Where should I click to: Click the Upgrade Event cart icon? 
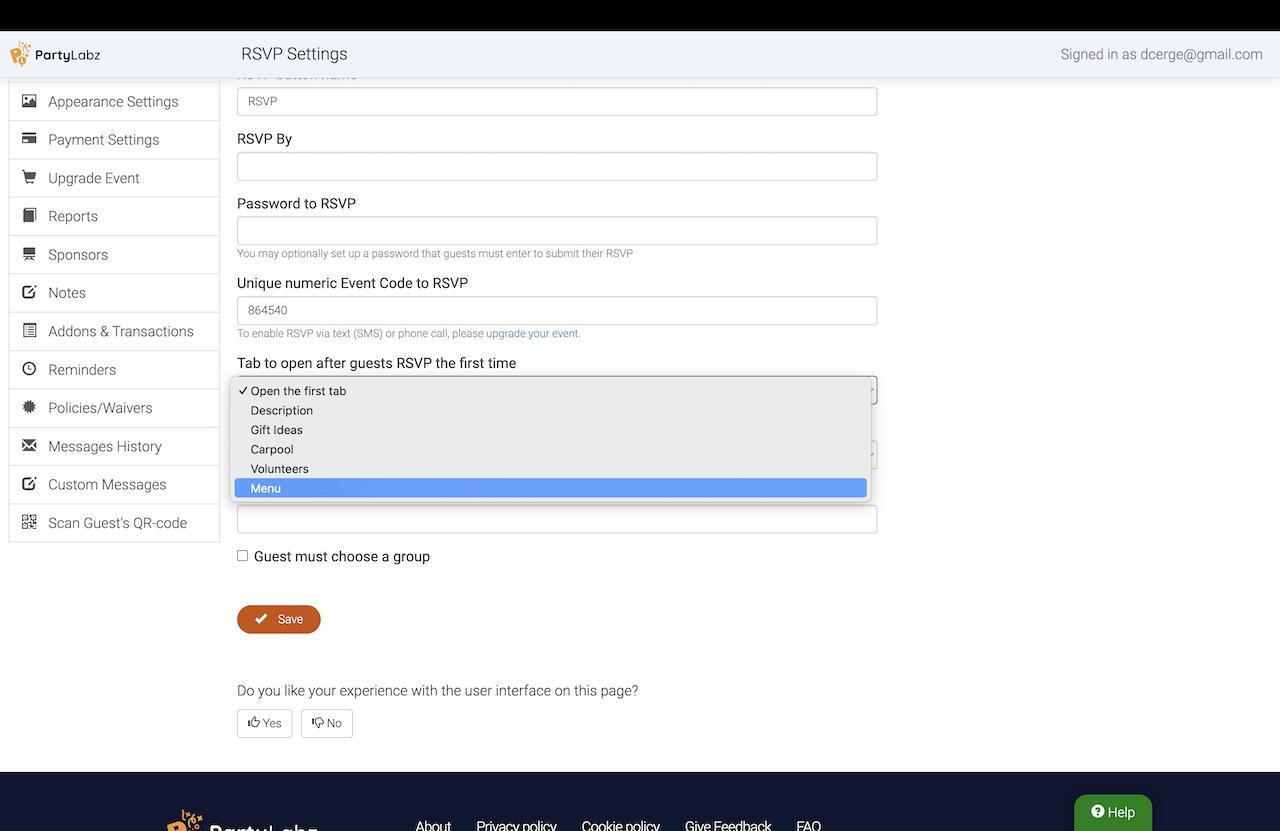click(29, 178)
